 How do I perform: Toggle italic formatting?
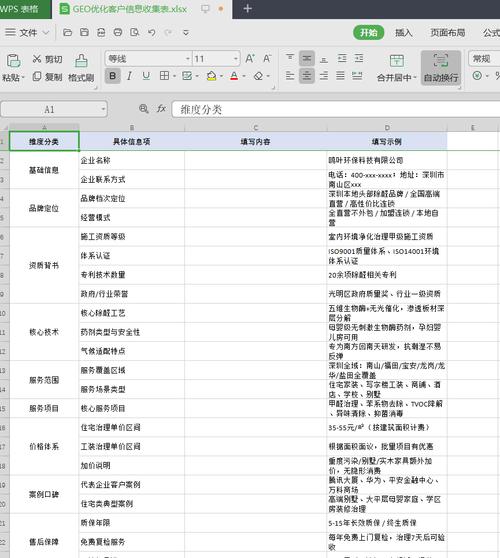pyautogui.click(x=129, y=76)
